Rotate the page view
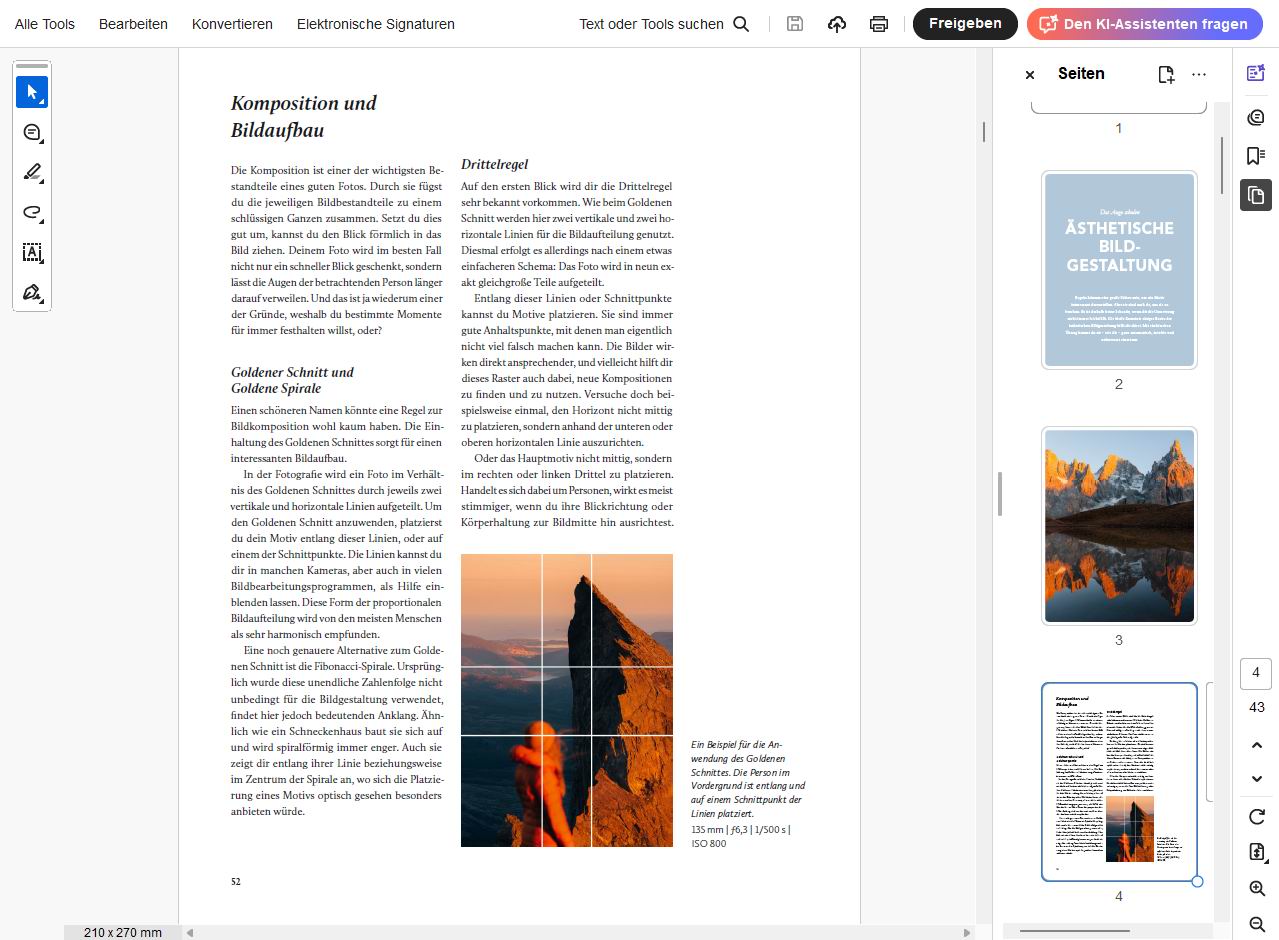Image resolution: width=1279 pixels, height=940 pixels. (x=1257, y=817)
